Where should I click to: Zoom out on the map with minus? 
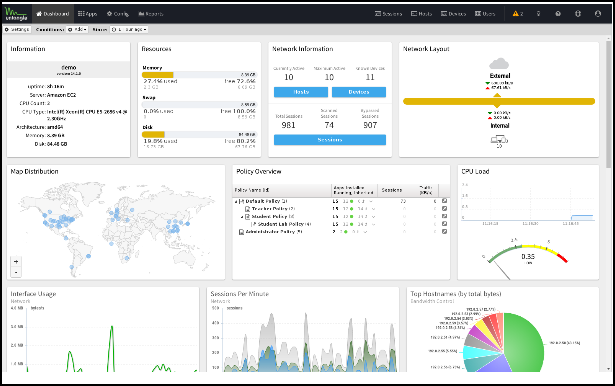(16, 272)
